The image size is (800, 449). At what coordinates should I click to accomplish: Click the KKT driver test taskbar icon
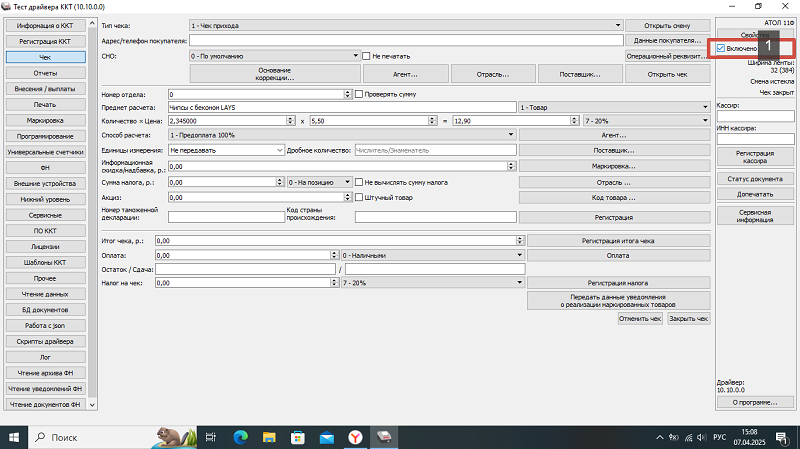[x=384, y=437]
